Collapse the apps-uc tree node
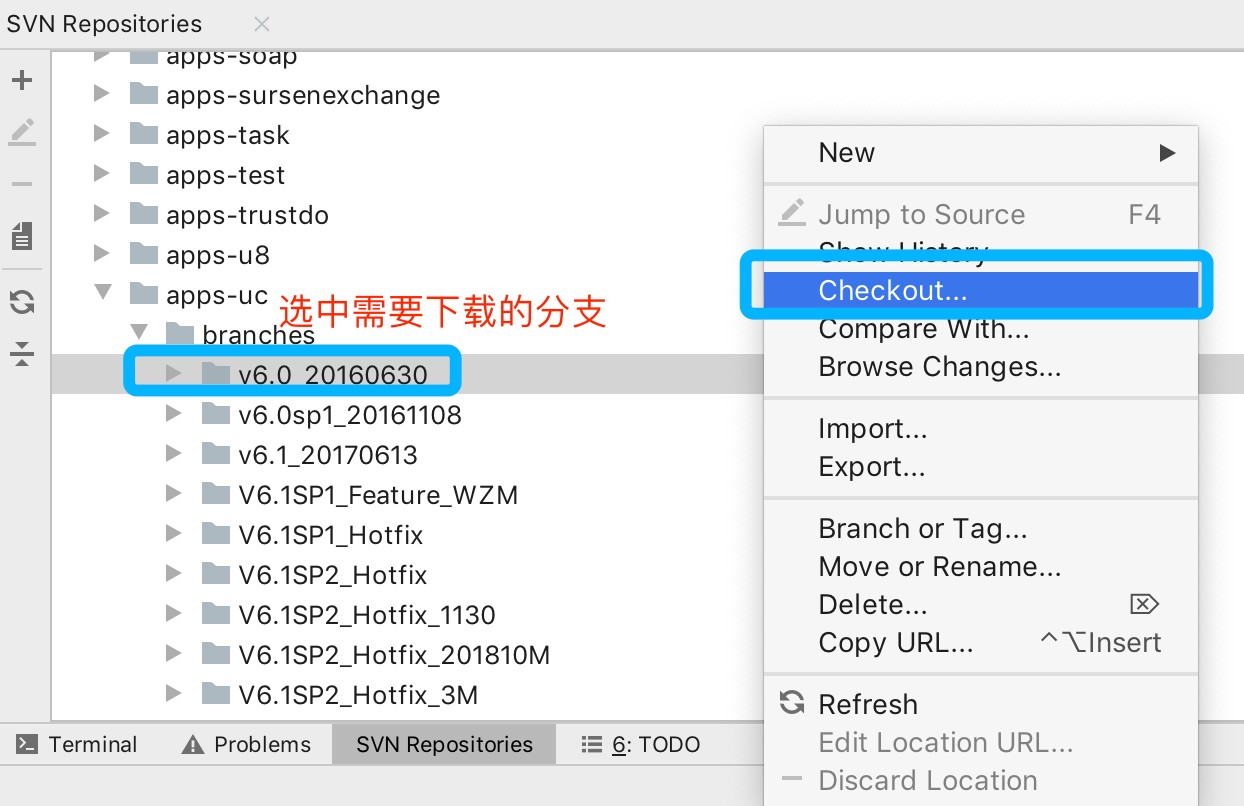This screenshot has height=806, width=1244. [x=102, y=293]
